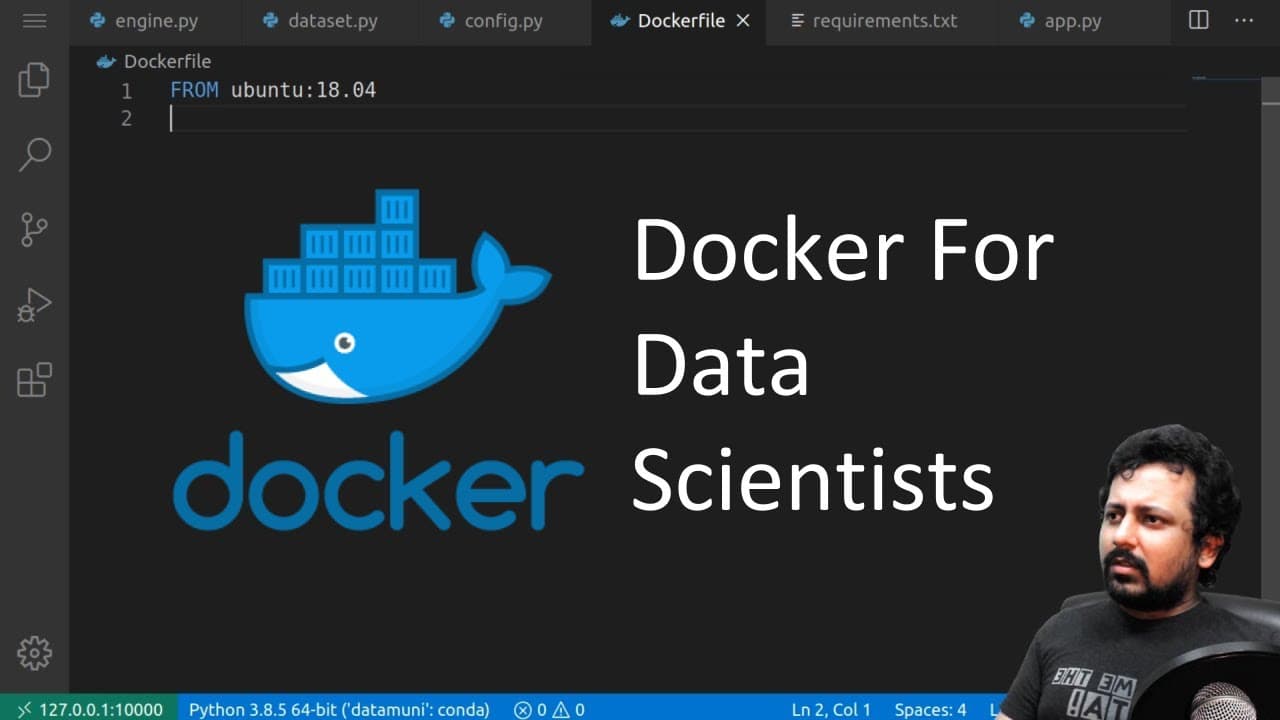Open the Explorer view in activity bar
1280x720 pixels.
pos(34,79)
